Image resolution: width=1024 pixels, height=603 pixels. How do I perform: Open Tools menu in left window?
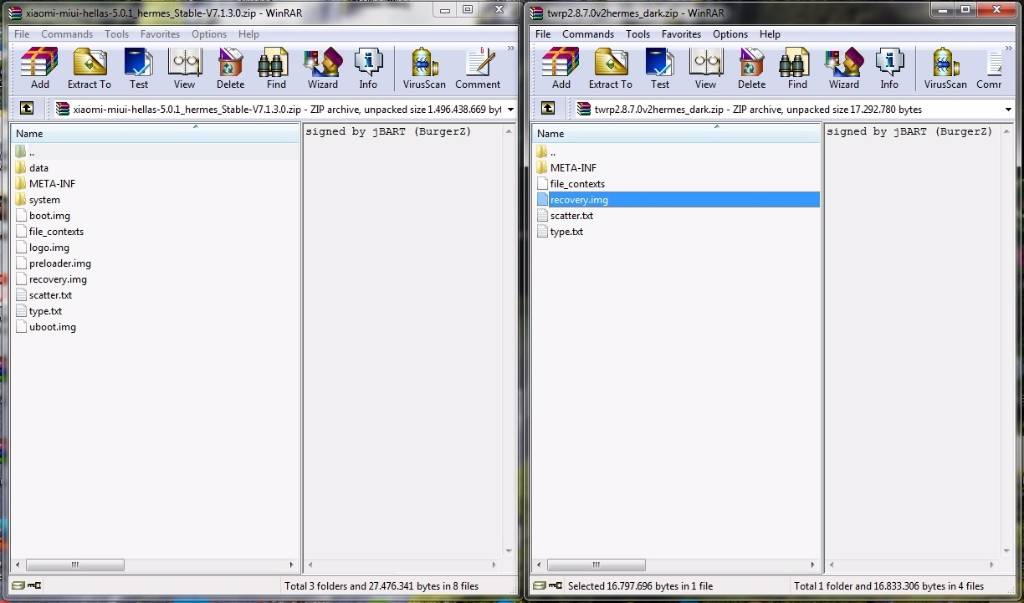coord(117,34)
